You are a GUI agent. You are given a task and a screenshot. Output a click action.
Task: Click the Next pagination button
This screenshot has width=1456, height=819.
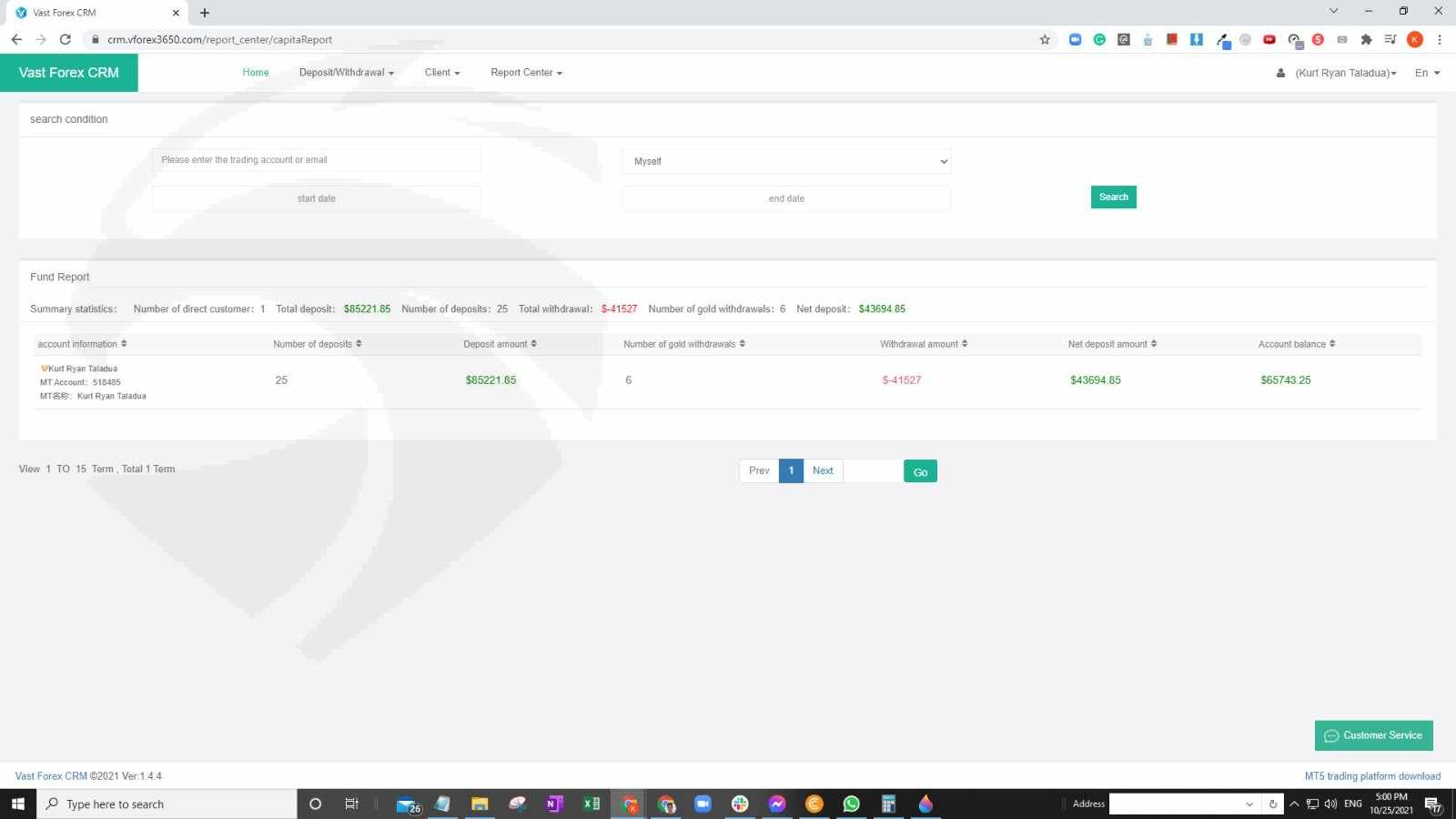(x=823, y=470)
